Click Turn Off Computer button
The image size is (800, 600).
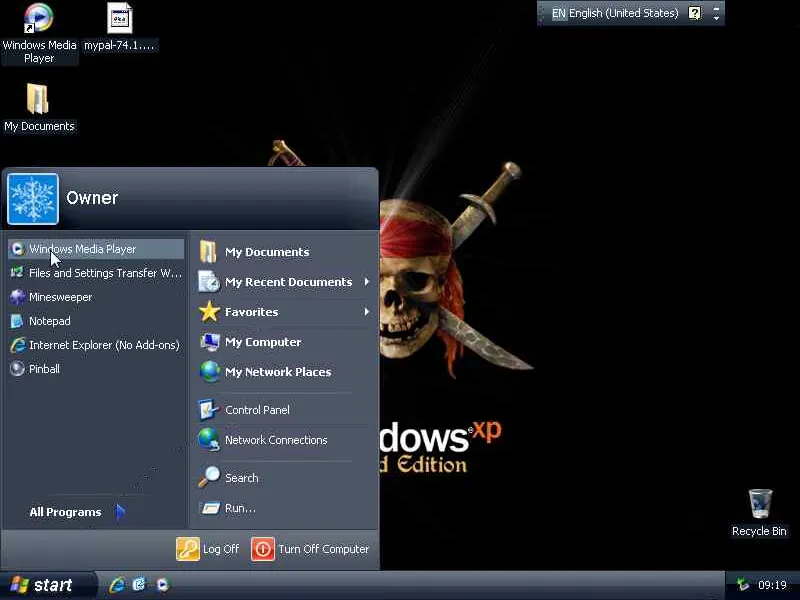(x=310, y=549)
